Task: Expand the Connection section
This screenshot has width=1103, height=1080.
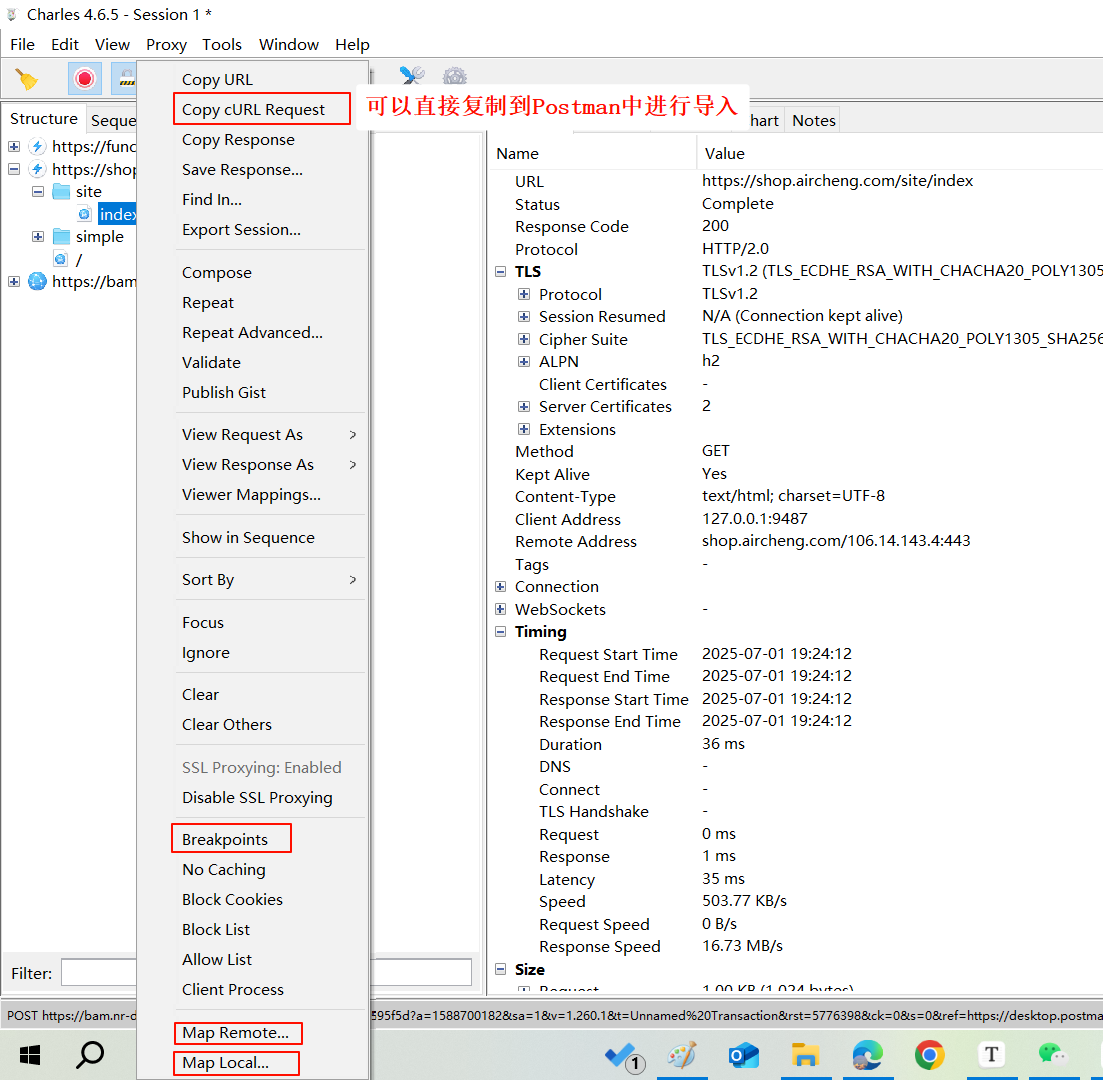Action: [x=500, y=587]
